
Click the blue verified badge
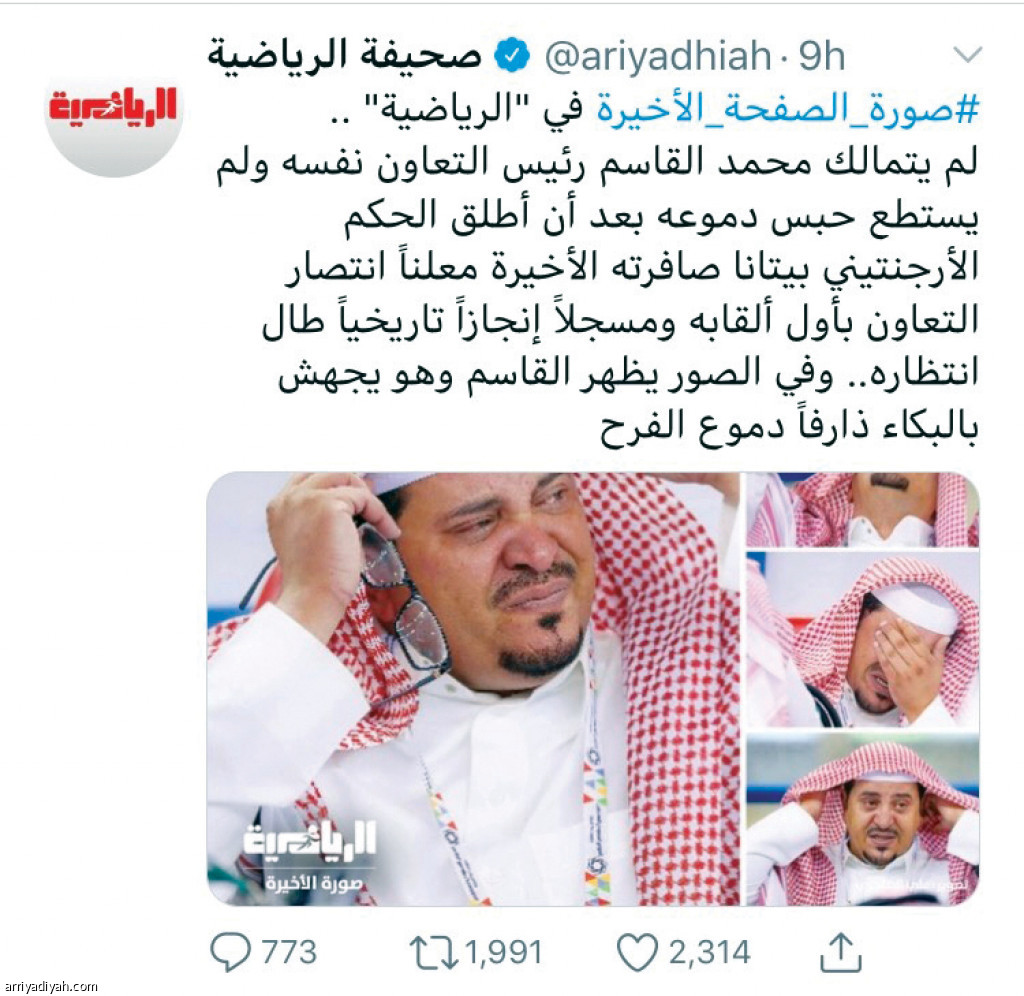pos(512,55)
